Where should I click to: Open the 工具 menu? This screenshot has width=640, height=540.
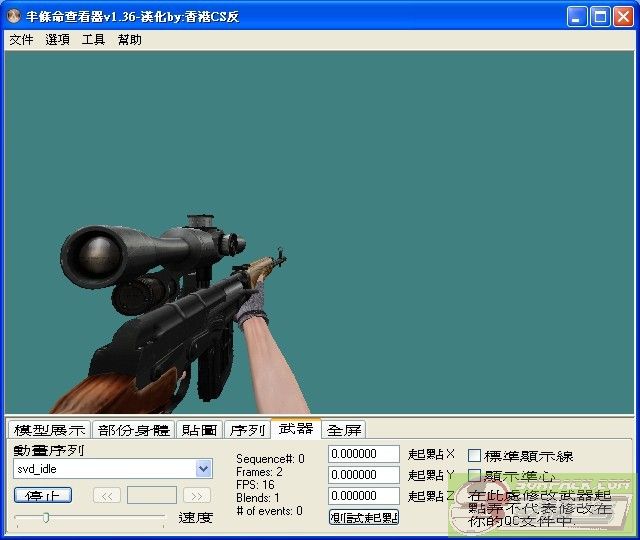coord(93,40)
